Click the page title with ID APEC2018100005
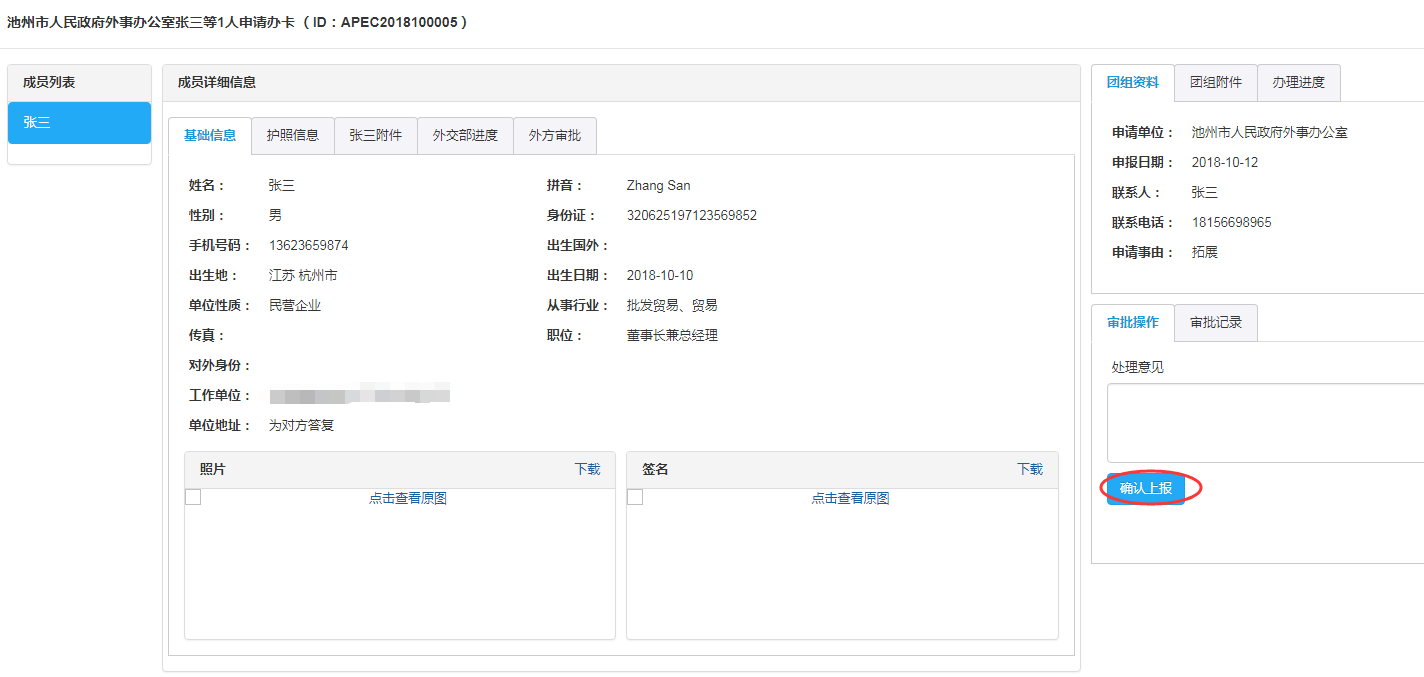The image size is (1424, 677). coord(237,21)
